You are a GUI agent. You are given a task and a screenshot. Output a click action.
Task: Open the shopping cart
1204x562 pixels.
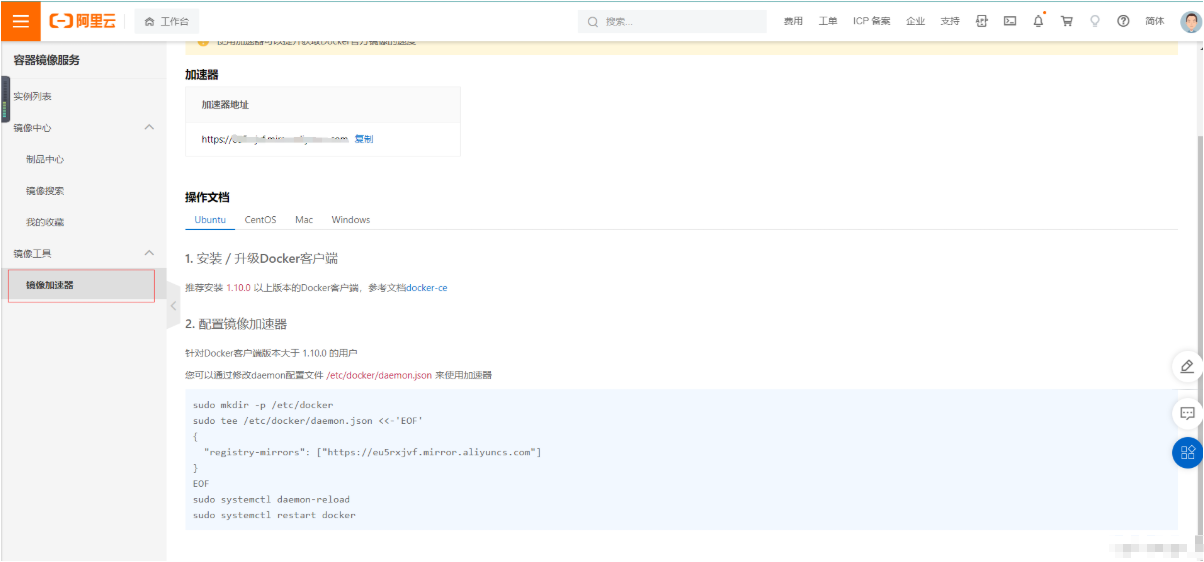tap(1067, 21)
